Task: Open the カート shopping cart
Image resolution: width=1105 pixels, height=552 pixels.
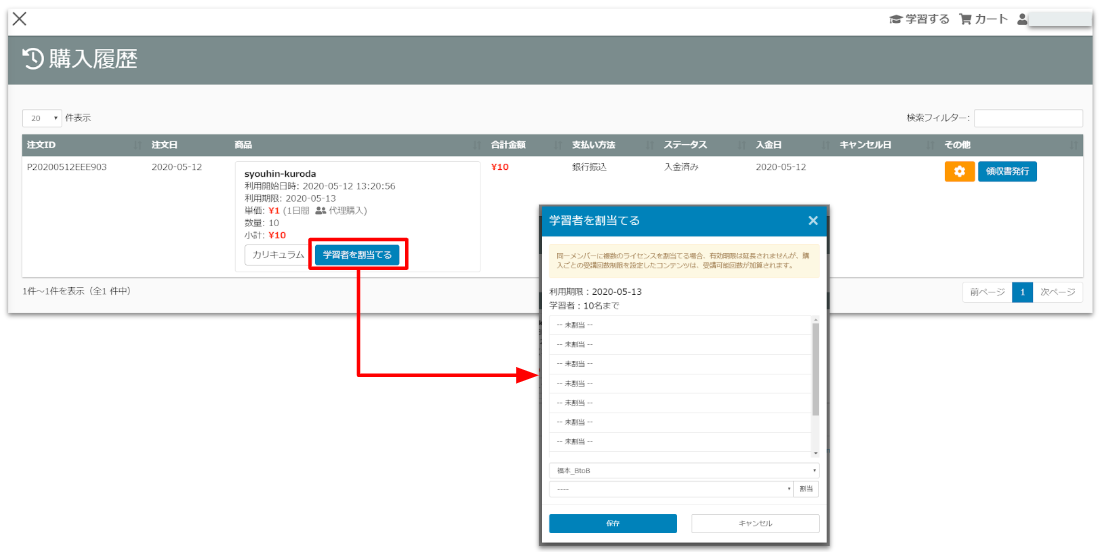Action: tap(984, 19)
